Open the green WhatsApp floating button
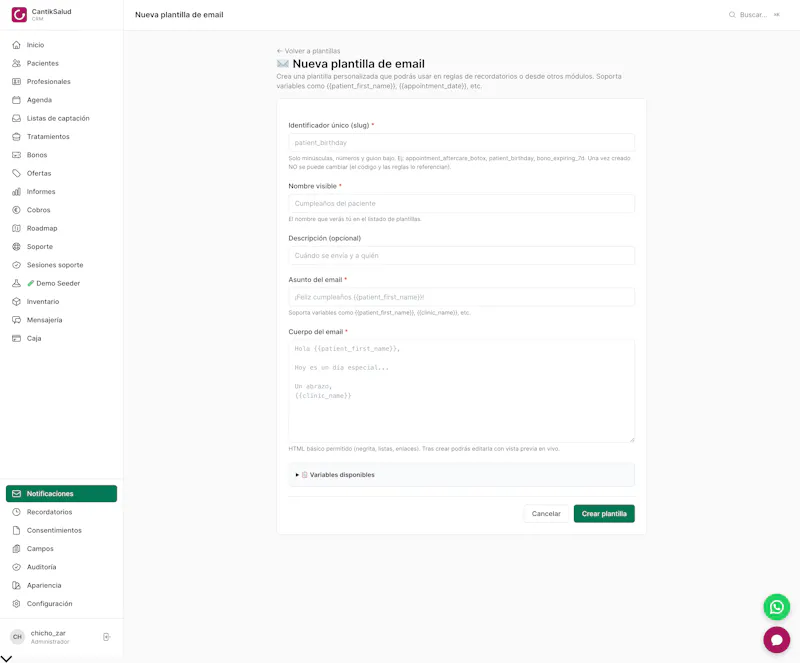Screen dimensions: 800x663 click(777, 607)
